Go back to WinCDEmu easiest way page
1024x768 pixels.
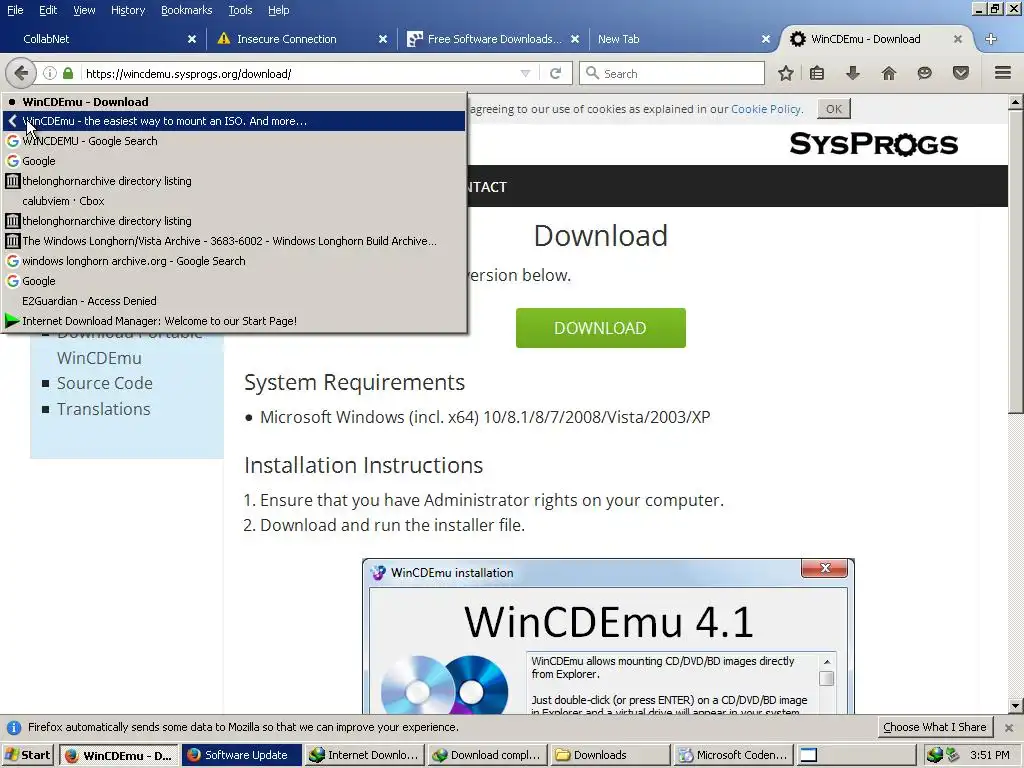pos(234,121)
